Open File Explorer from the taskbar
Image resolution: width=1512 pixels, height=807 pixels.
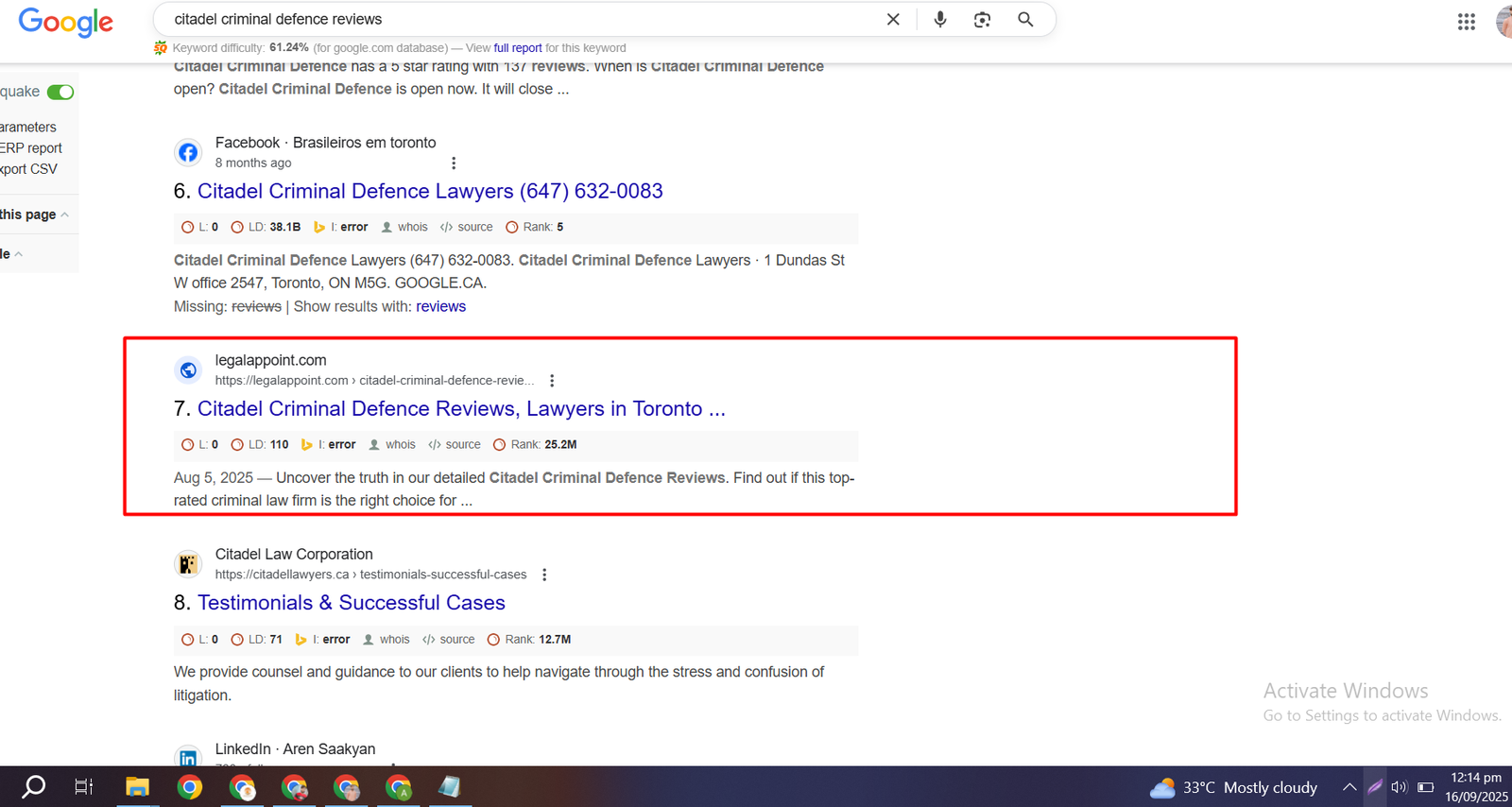[x=137, y=787]
